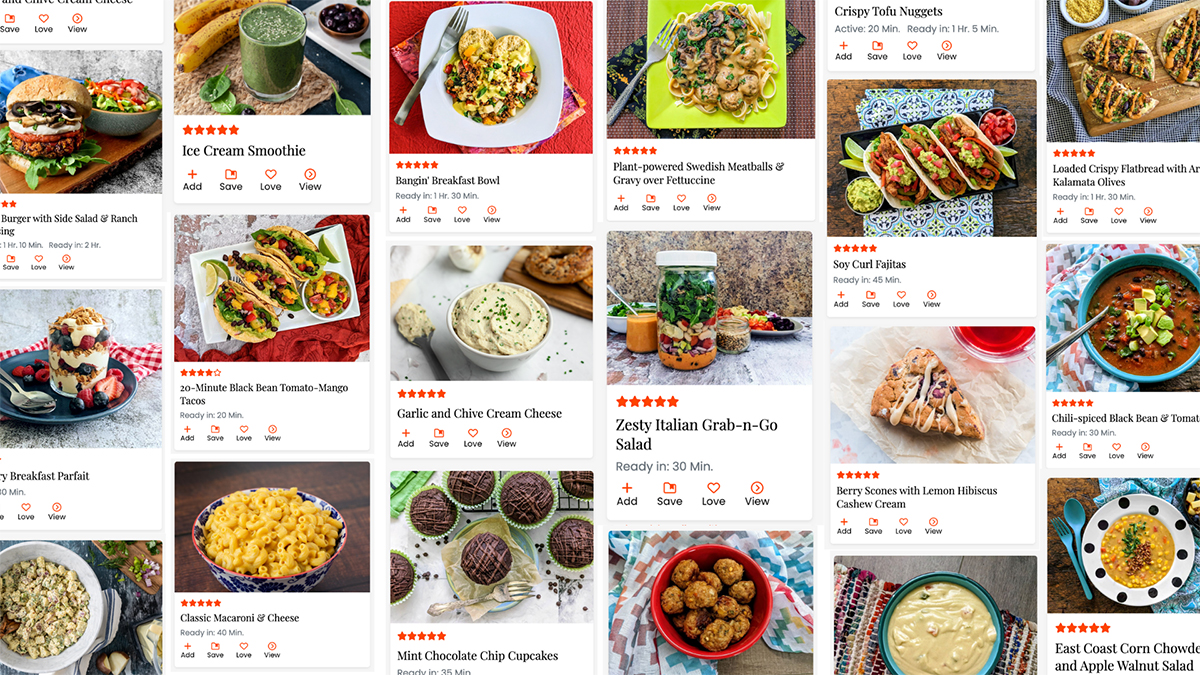Image resolution: width=1200 pixels, height=675 pixels.
Task: Add Ice Cream Smoothie using plus icon
Action: (x=192, y=180)
